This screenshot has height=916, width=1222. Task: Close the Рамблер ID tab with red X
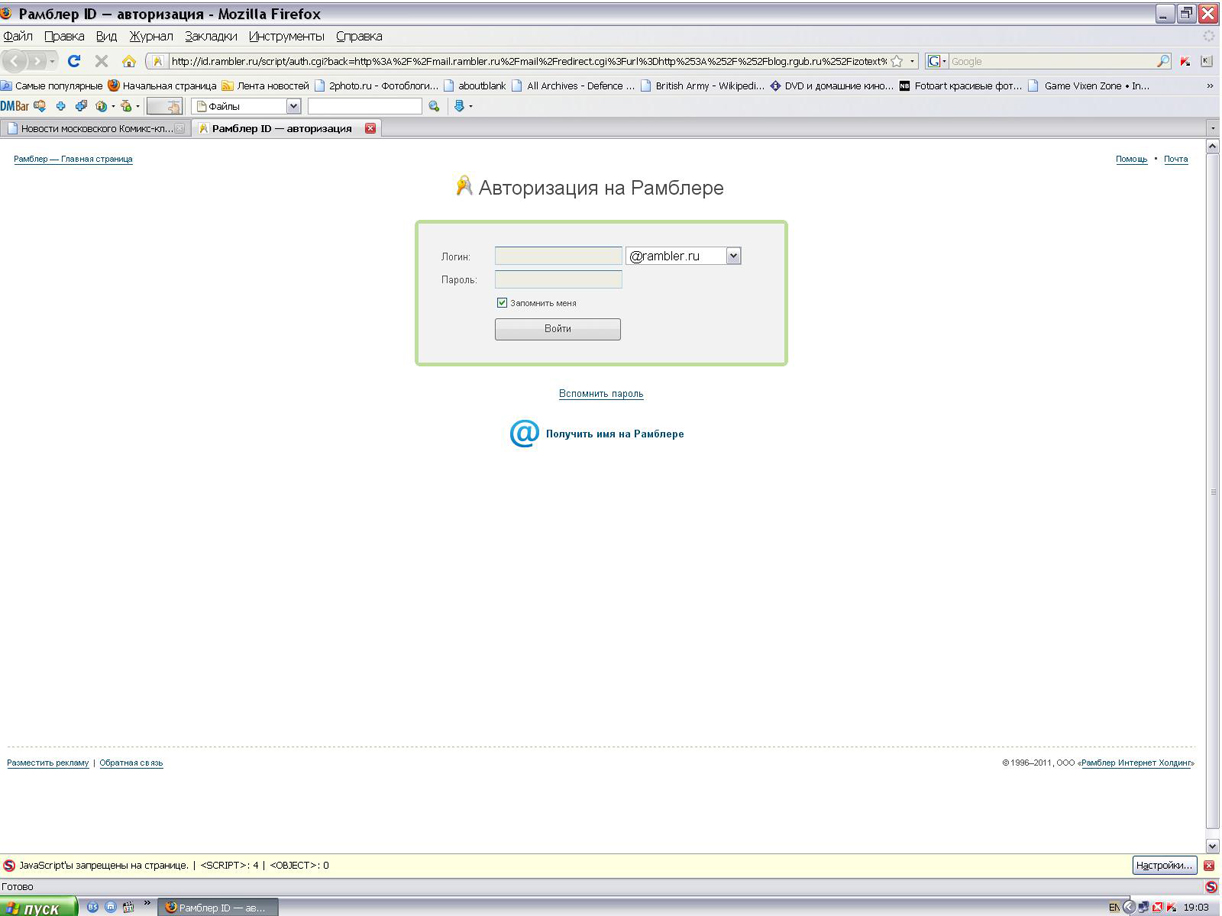pyautogui.click(x=370, y=128)
